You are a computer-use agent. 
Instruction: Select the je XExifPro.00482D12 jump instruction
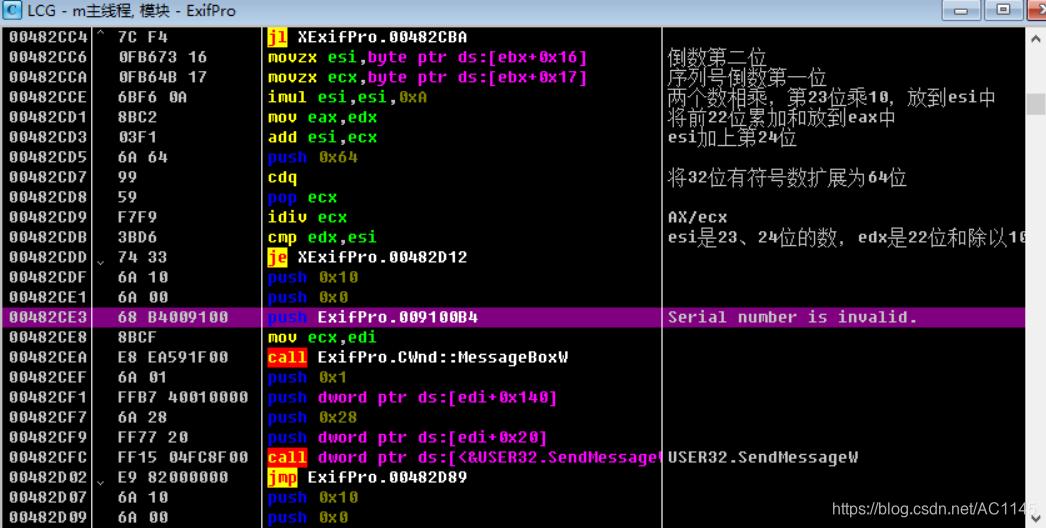coord(368,257)
